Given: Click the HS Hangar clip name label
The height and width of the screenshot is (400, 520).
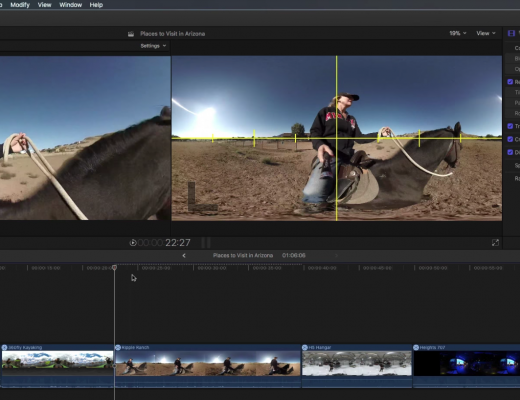Looking at the screenshot, I should 320,347.
